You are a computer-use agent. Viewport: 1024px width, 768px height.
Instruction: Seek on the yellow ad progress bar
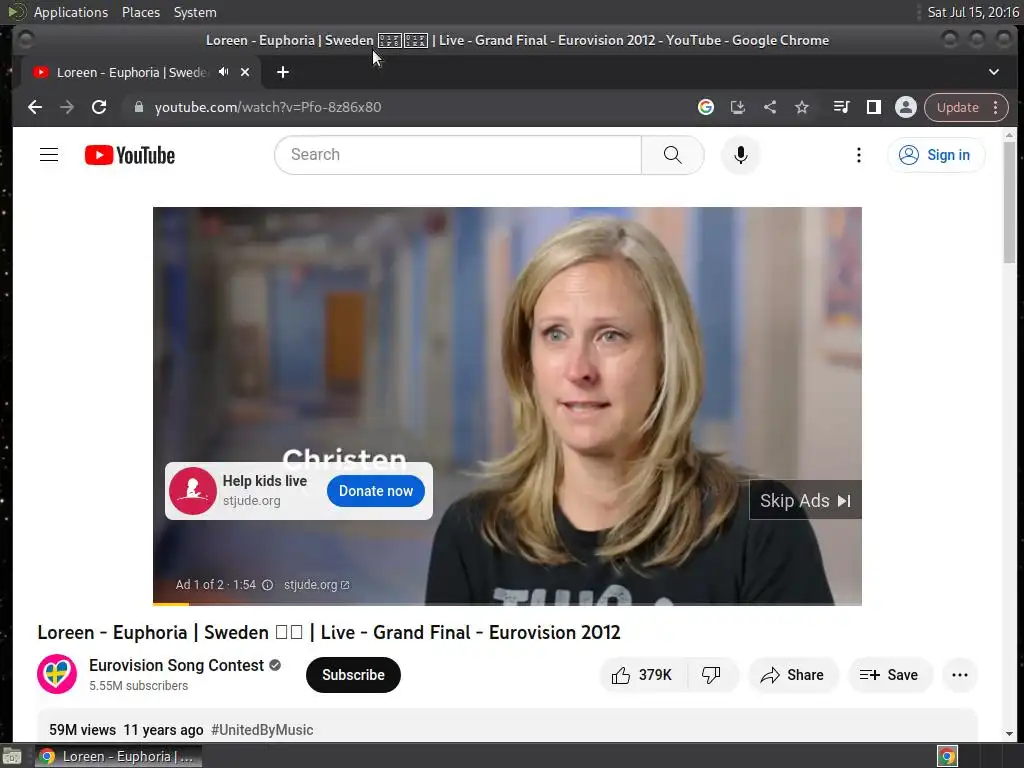click(170, 604)
